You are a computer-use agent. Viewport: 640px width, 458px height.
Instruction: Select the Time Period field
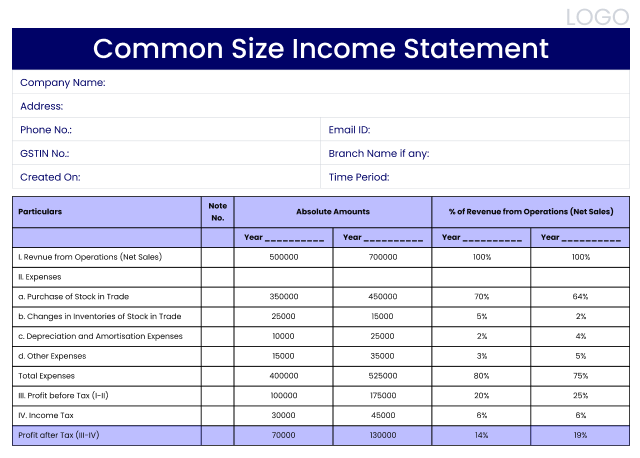(x=475, y=177)
